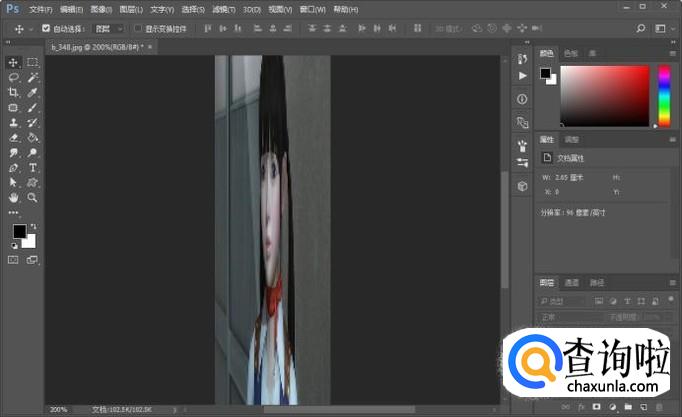Image resolution: width=682 pixels, height=417 pixels.
Task: Toggle Quick Mask mode button
Action: point(13,260)
